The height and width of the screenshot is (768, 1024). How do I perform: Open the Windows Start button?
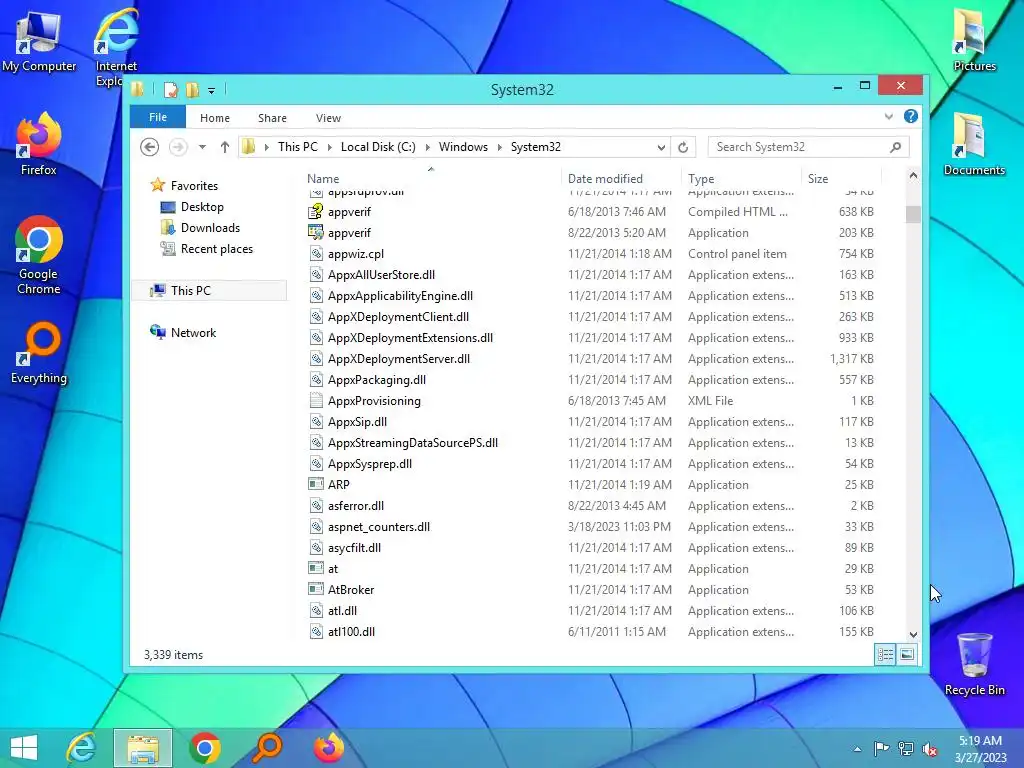[x=24, y=748]
